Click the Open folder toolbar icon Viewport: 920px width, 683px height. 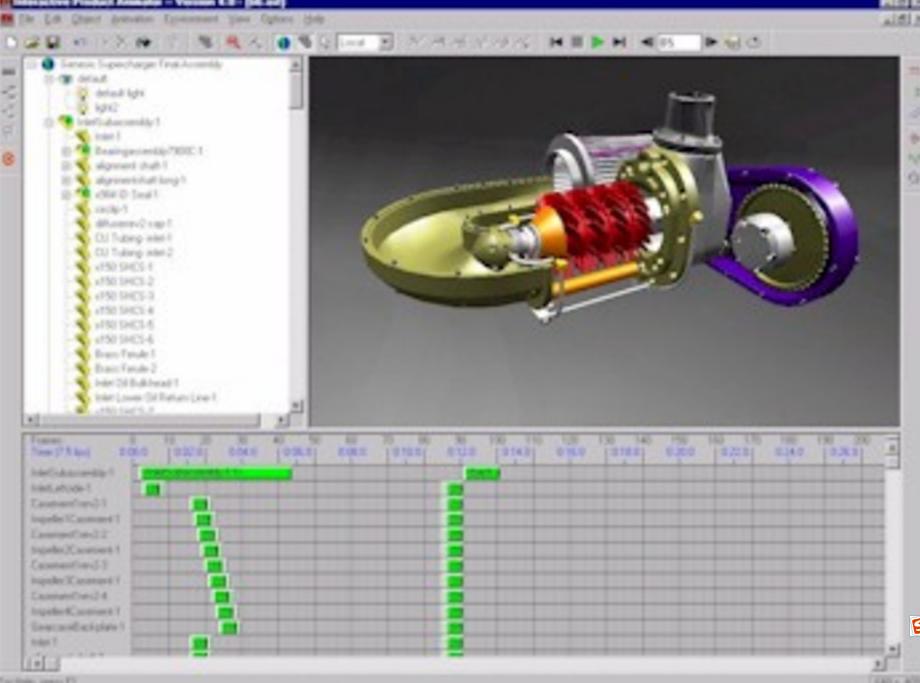[x=32, y=42]
